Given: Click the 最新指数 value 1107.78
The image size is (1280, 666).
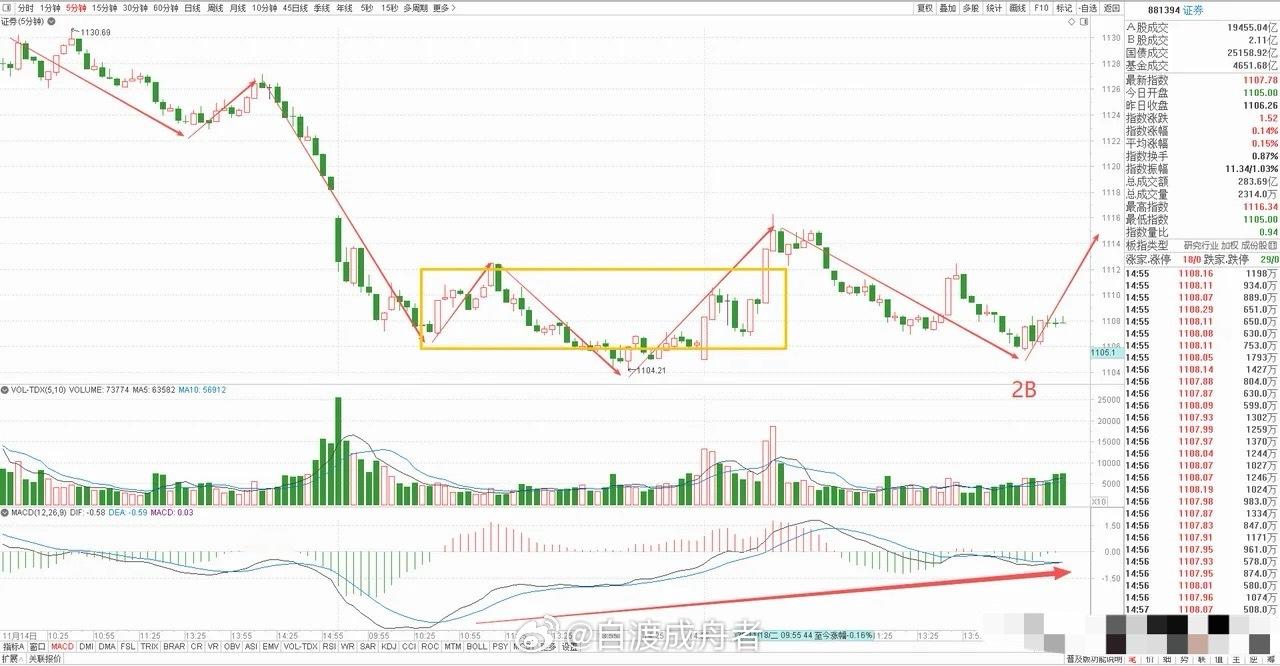Looking at the screenshot, I should tap(1259, 80).
